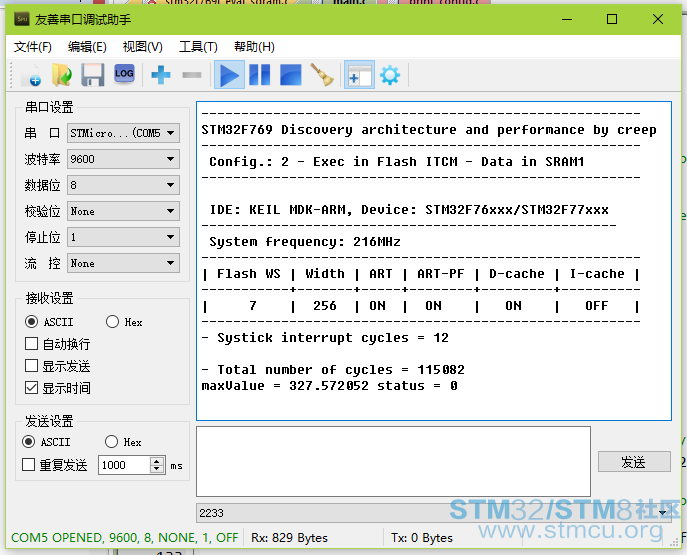Open the 帮助(H) menu

[x=254, y=46]
